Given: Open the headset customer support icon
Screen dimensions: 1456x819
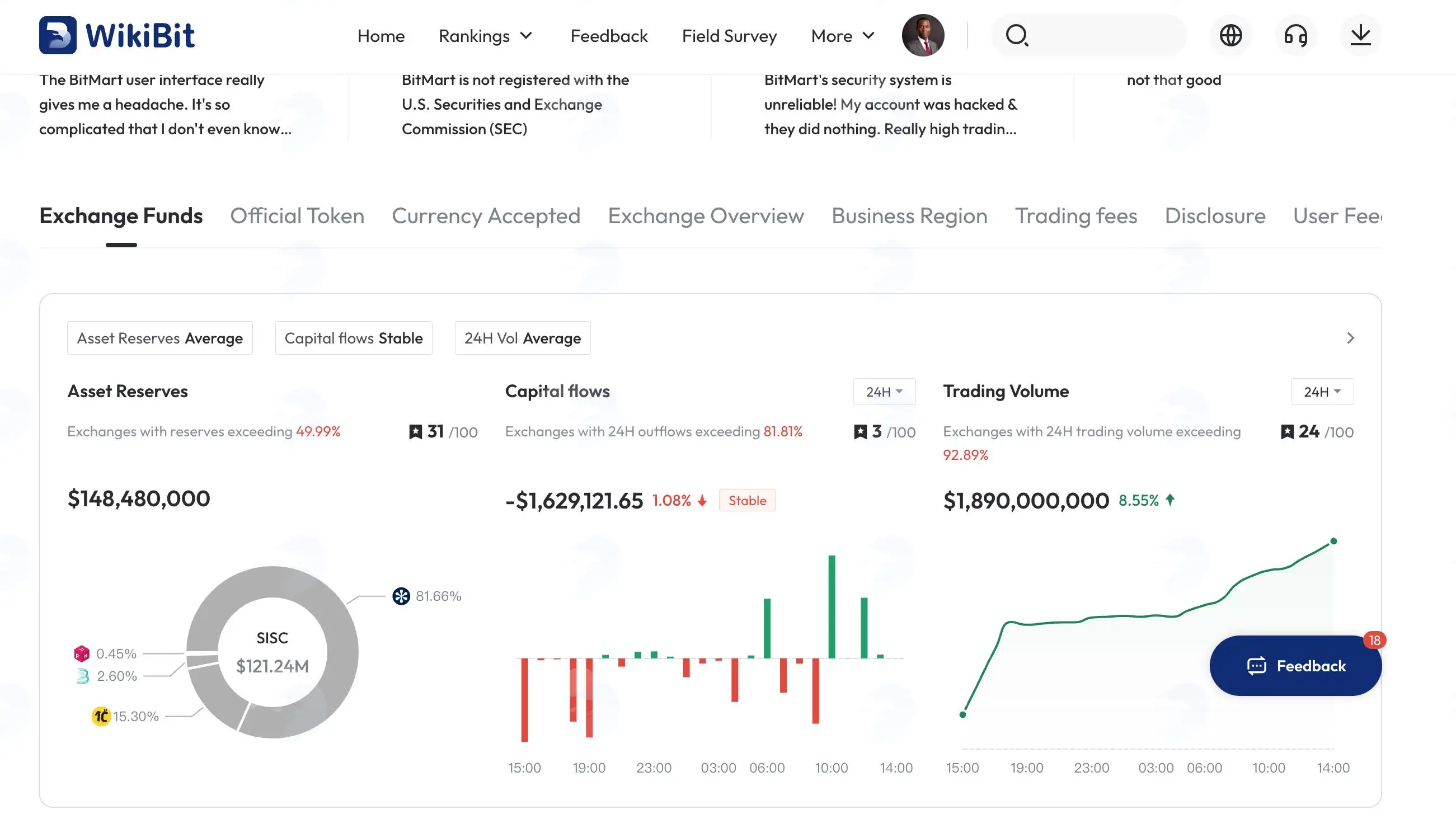Looking at the screenshot, I should tap(1295, 36).
